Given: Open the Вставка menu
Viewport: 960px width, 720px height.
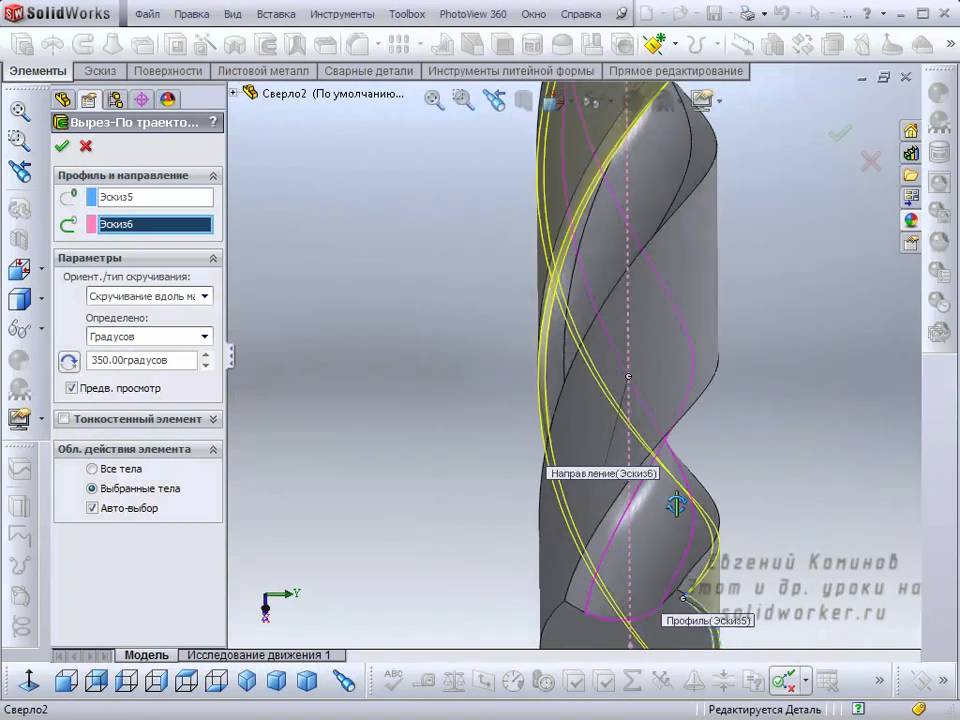Looking at the screenshot, I should point(276,13).
